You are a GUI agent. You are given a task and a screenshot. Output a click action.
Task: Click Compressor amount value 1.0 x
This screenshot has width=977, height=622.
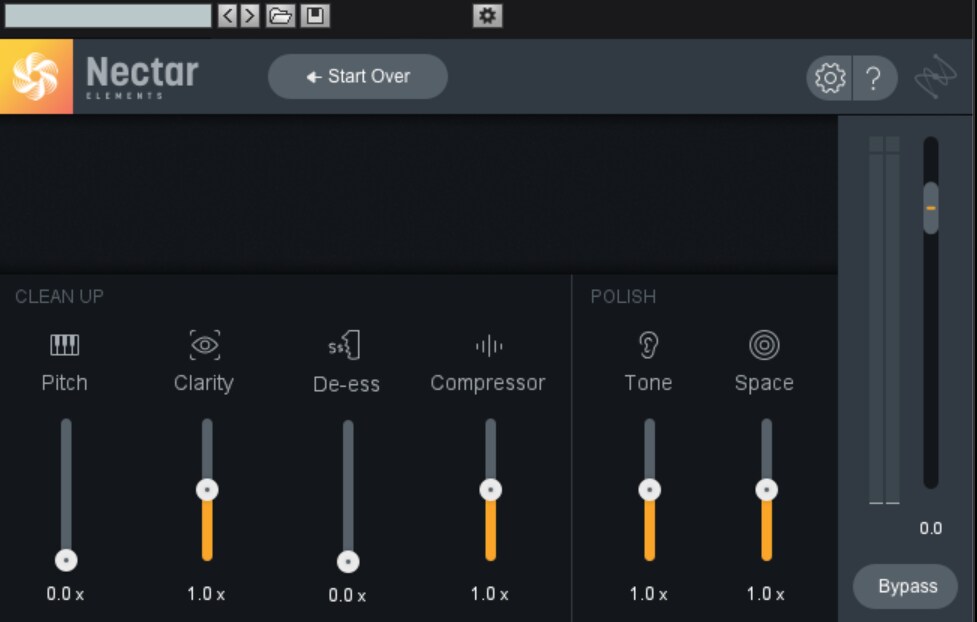489,594
